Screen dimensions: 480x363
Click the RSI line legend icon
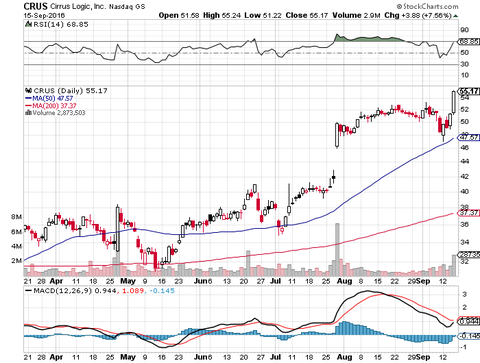click(x=28, y=24)
